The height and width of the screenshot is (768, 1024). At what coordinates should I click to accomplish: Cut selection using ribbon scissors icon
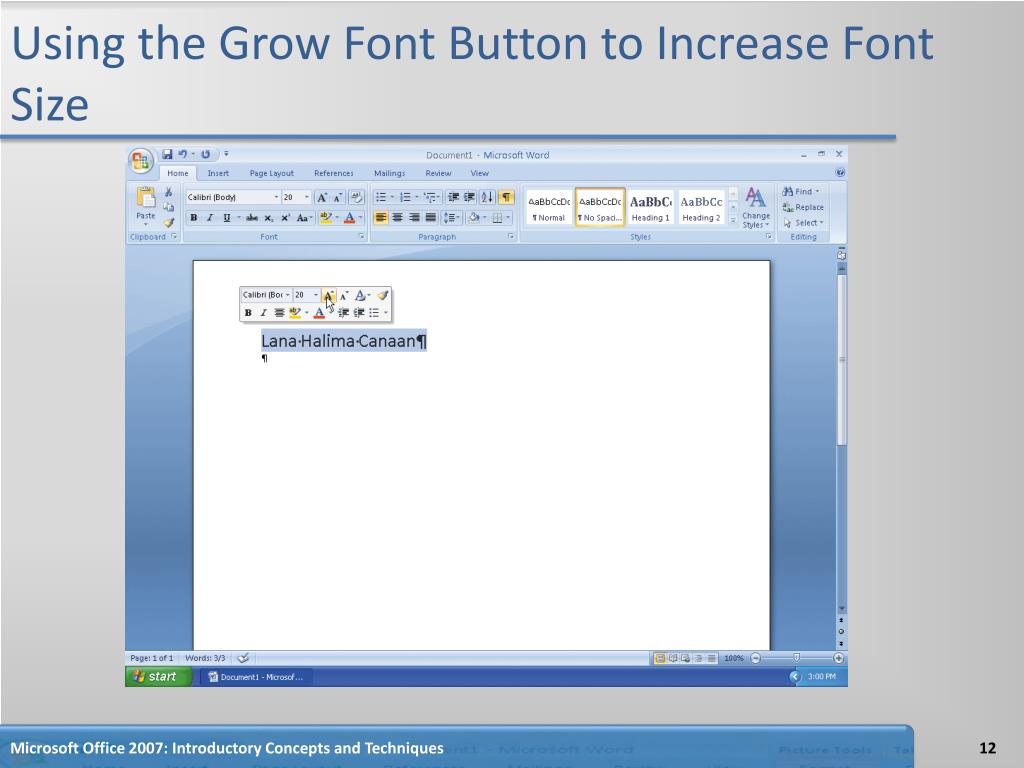[x=168, y=192]
